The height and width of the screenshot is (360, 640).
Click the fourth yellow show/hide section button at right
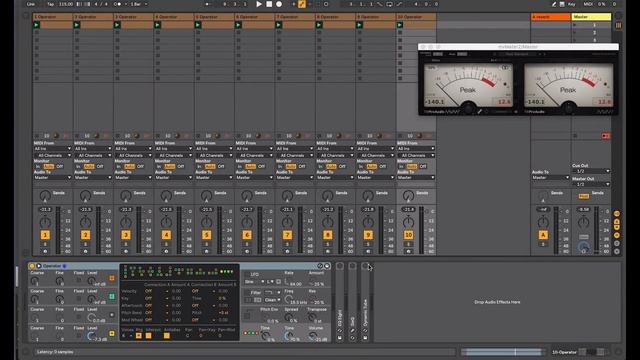[617, 236]
